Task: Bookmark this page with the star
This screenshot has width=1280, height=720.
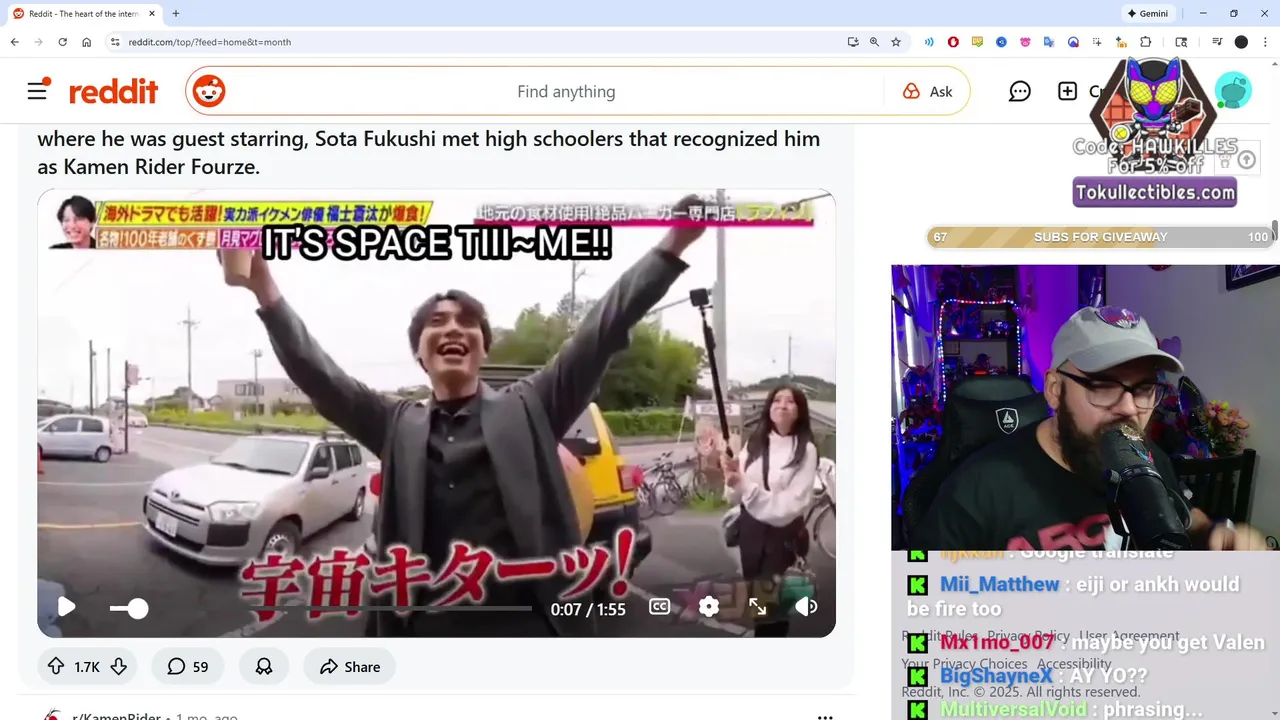Action: click(x=896, y=42)
